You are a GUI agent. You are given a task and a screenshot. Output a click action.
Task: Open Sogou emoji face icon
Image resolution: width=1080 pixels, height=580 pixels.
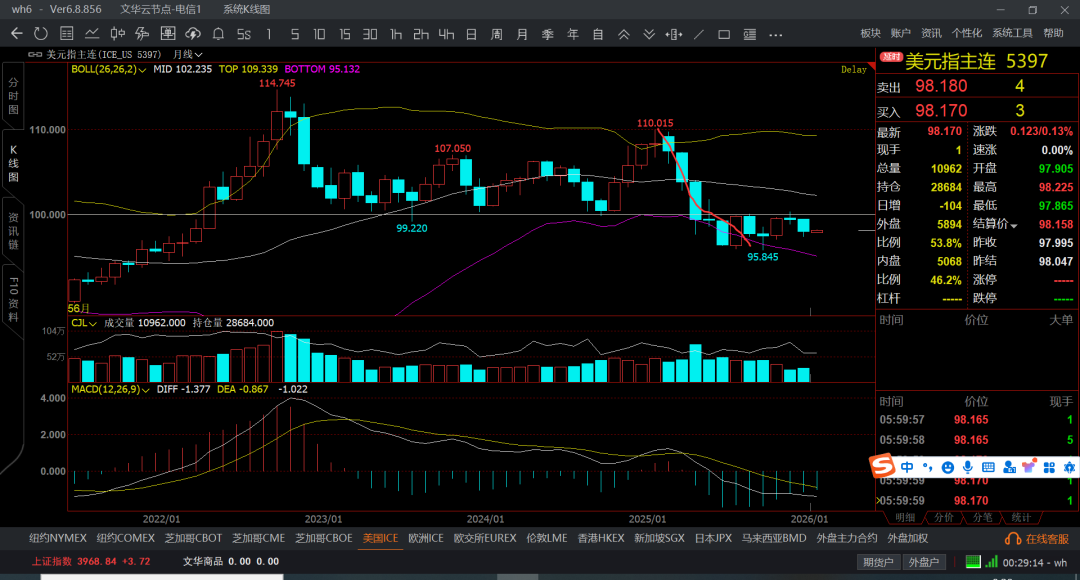(948, 467)
